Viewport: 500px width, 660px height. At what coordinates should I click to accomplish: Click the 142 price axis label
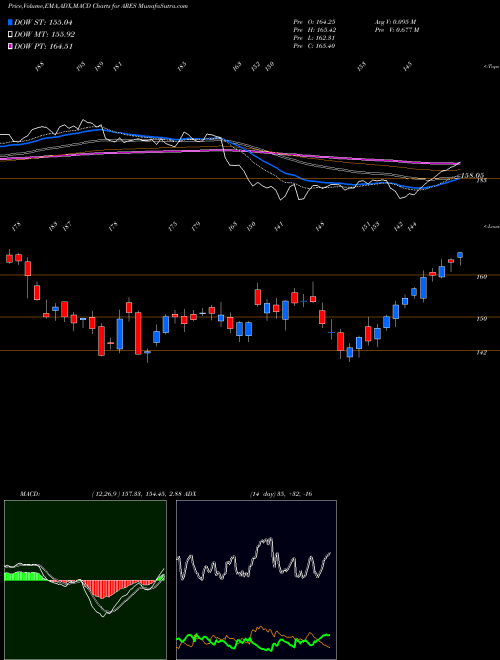(x=482, y=353)
